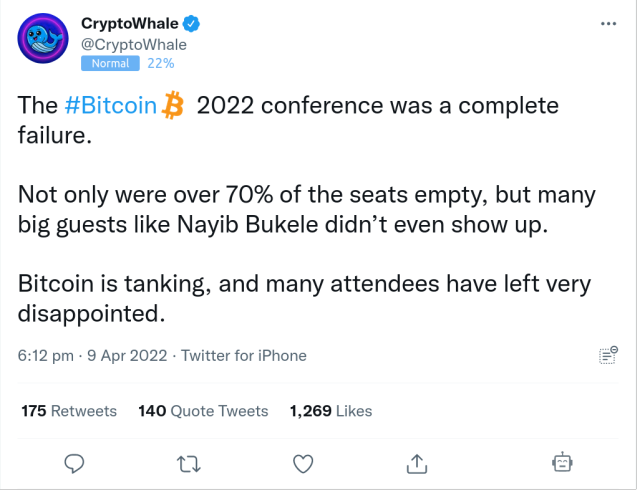Like the tweet with the heart icon

click(303, 462)
